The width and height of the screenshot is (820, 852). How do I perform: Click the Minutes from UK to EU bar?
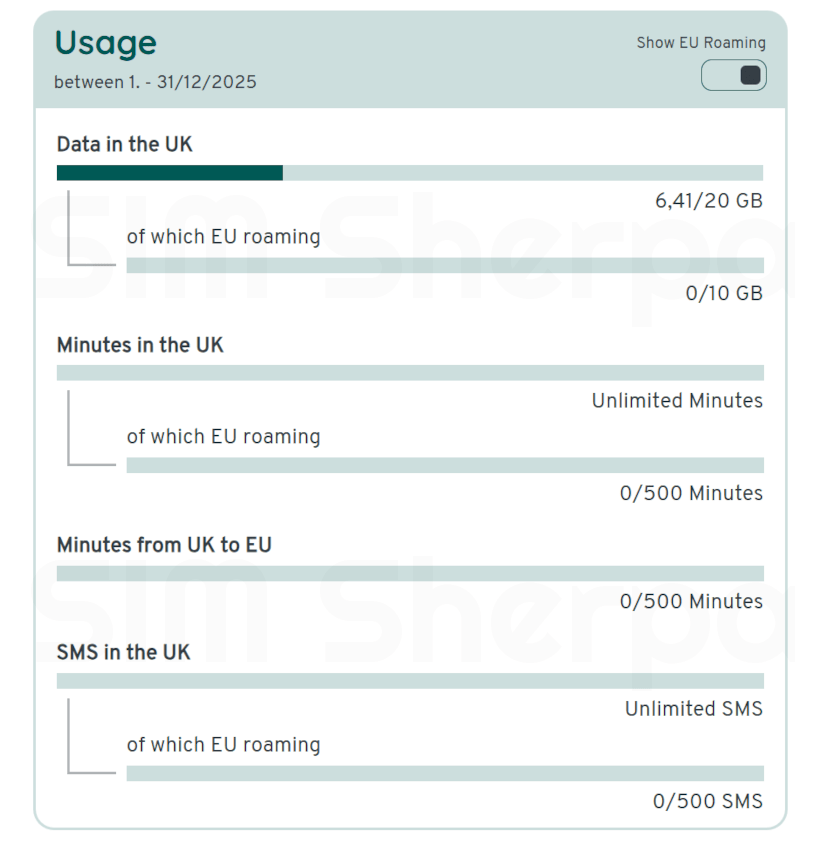pyautogui.click(x=410, y=572)
